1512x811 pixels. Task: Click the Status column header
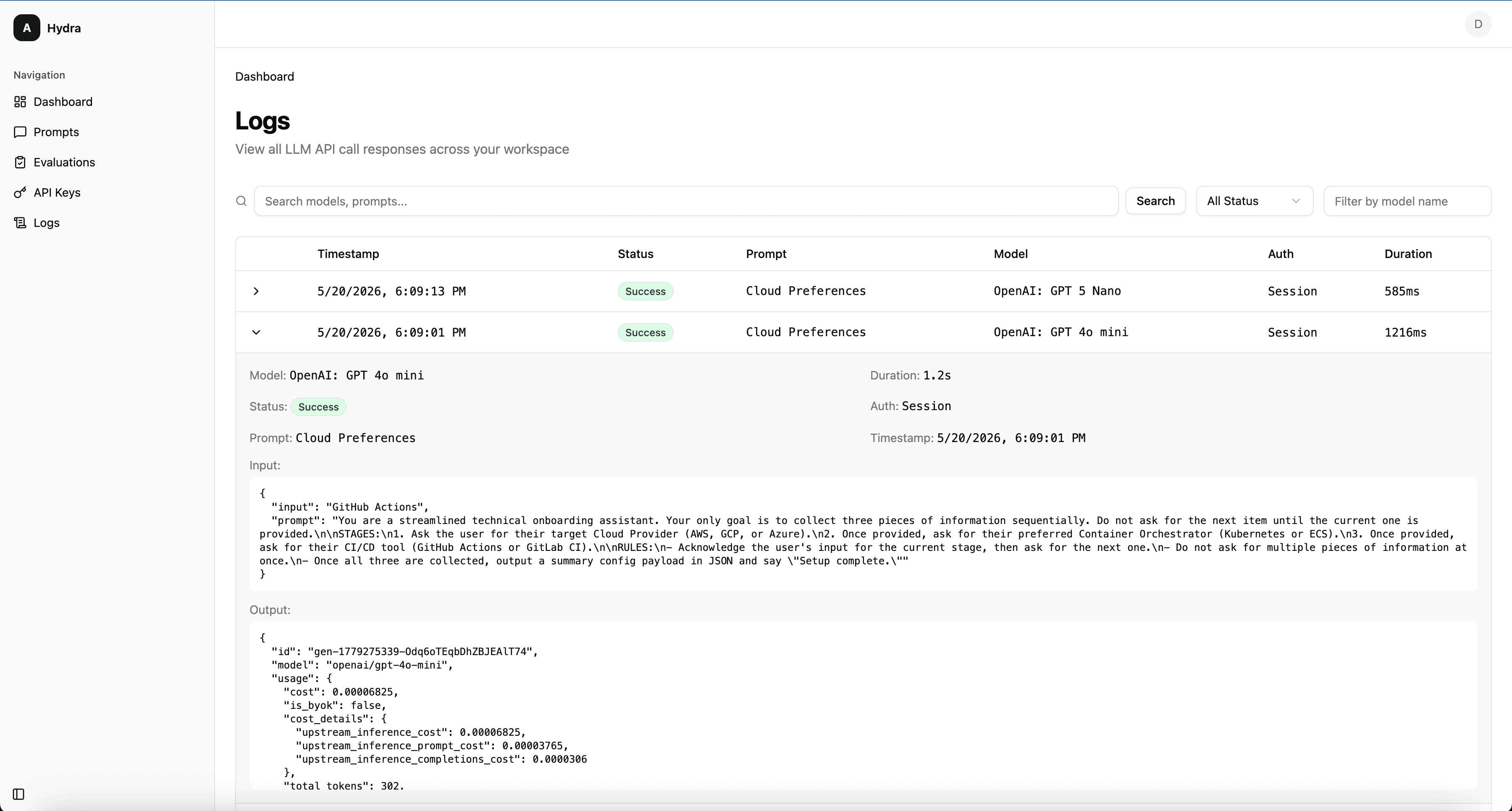[635, 254]
